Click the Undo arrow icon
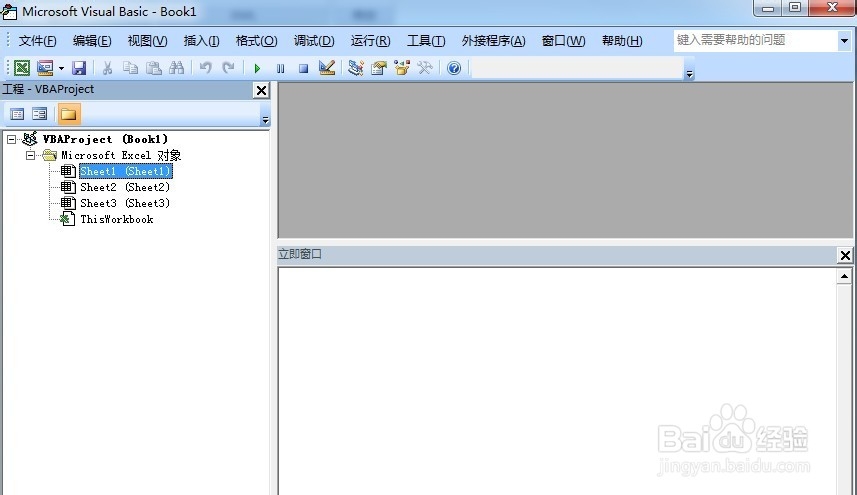Viewport: 857px width, 495px height. click(x=206, y=68)
